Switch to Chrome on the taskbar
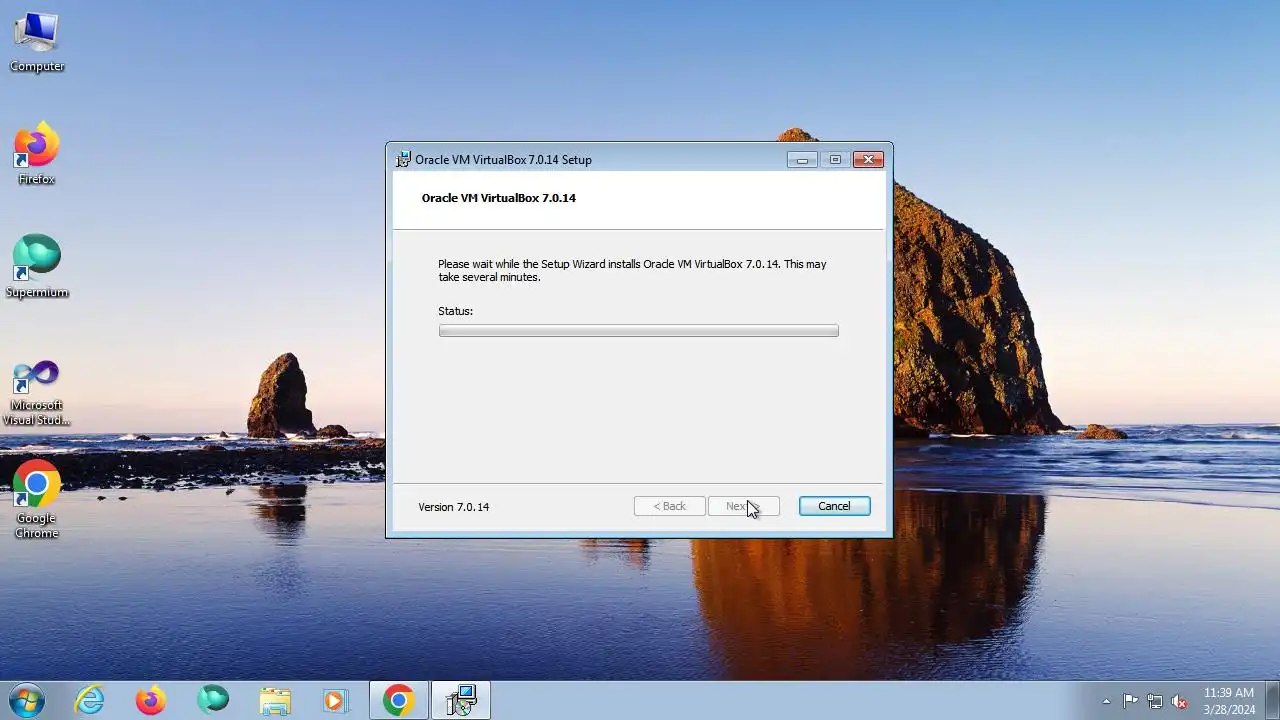This screenshot has width=1280, height=720. (x=398, y=700)
